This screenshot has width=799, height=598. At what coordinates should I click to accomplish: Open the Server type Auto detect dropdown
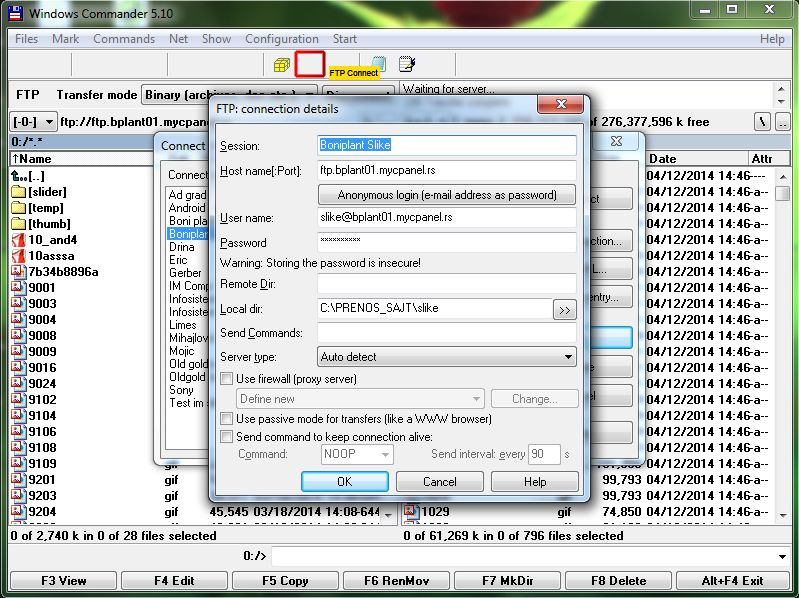point(446,357)
